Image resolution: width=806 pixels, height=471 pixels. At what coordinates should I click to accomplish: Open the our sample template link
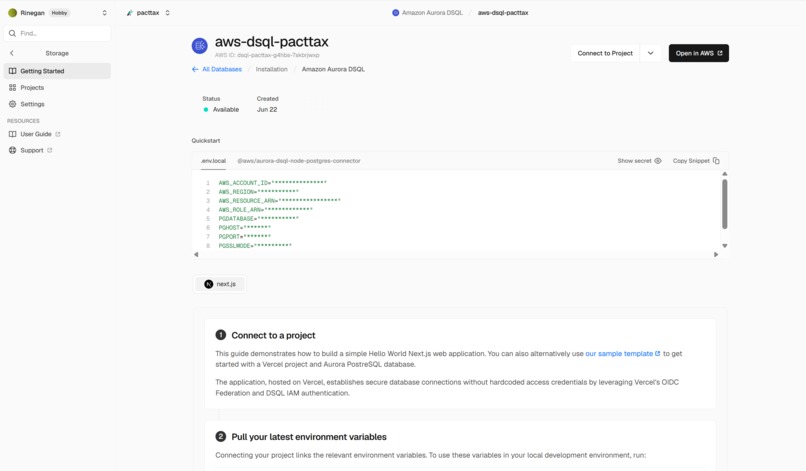click(x=622, y=354)
